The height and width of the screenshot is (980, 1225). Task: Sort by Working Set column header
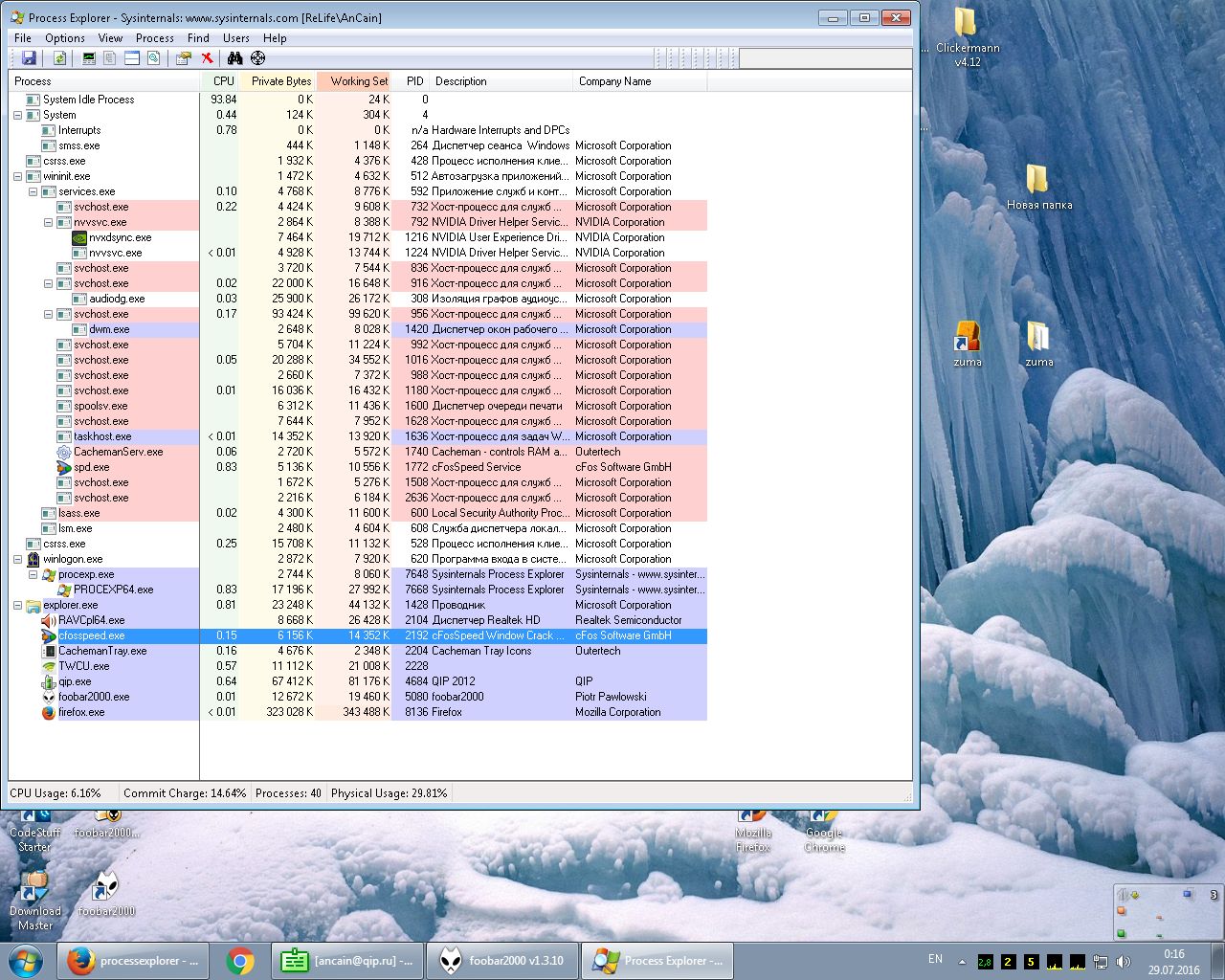(x=354, y=81)
